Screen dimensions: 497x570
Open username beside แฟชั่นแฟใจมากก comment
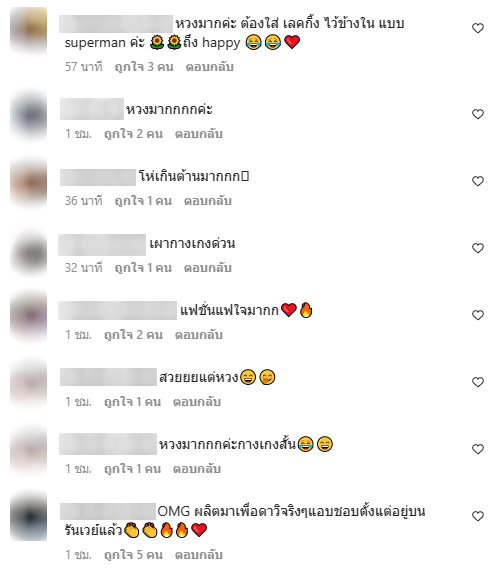tap(117, 310)
